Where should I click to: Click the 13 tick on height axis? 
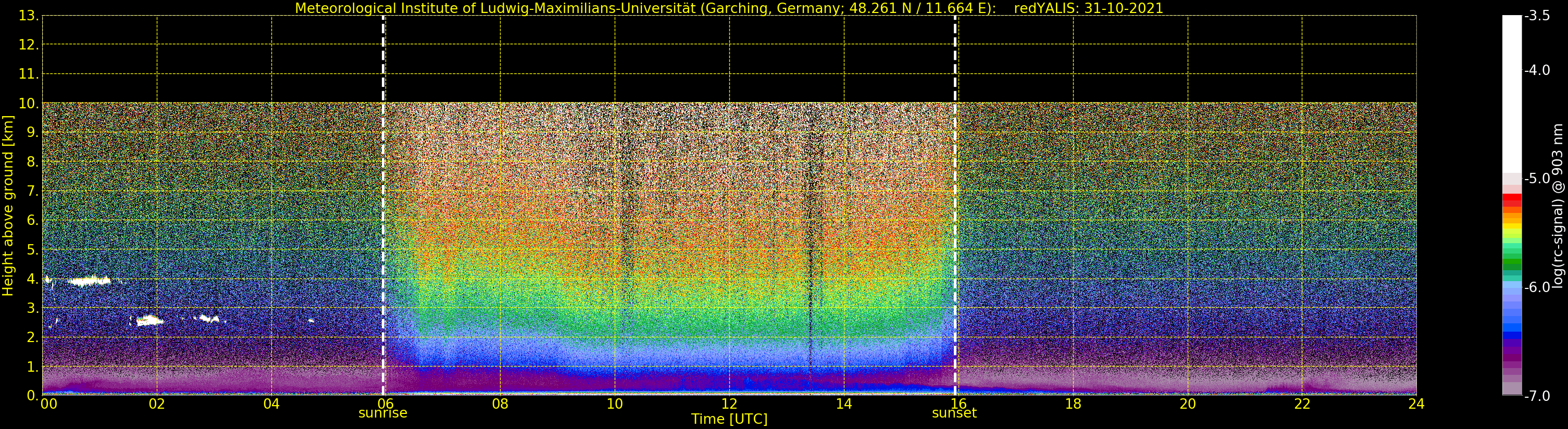(x=27, y=16)
